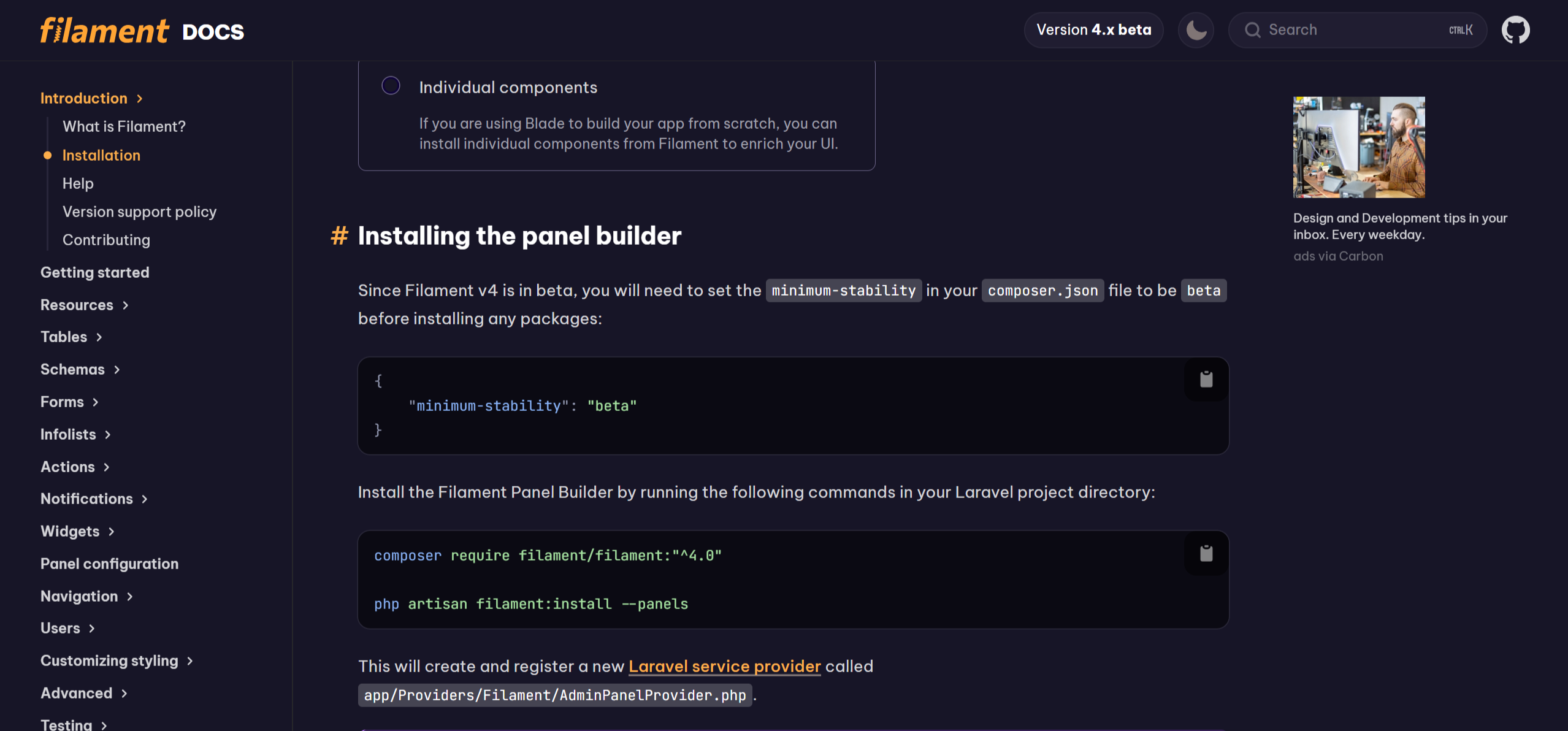The width and height of the screenshot is (1568, 731).
Task: Toggle dark mode with the moon icon
Action: point(1196,30)
